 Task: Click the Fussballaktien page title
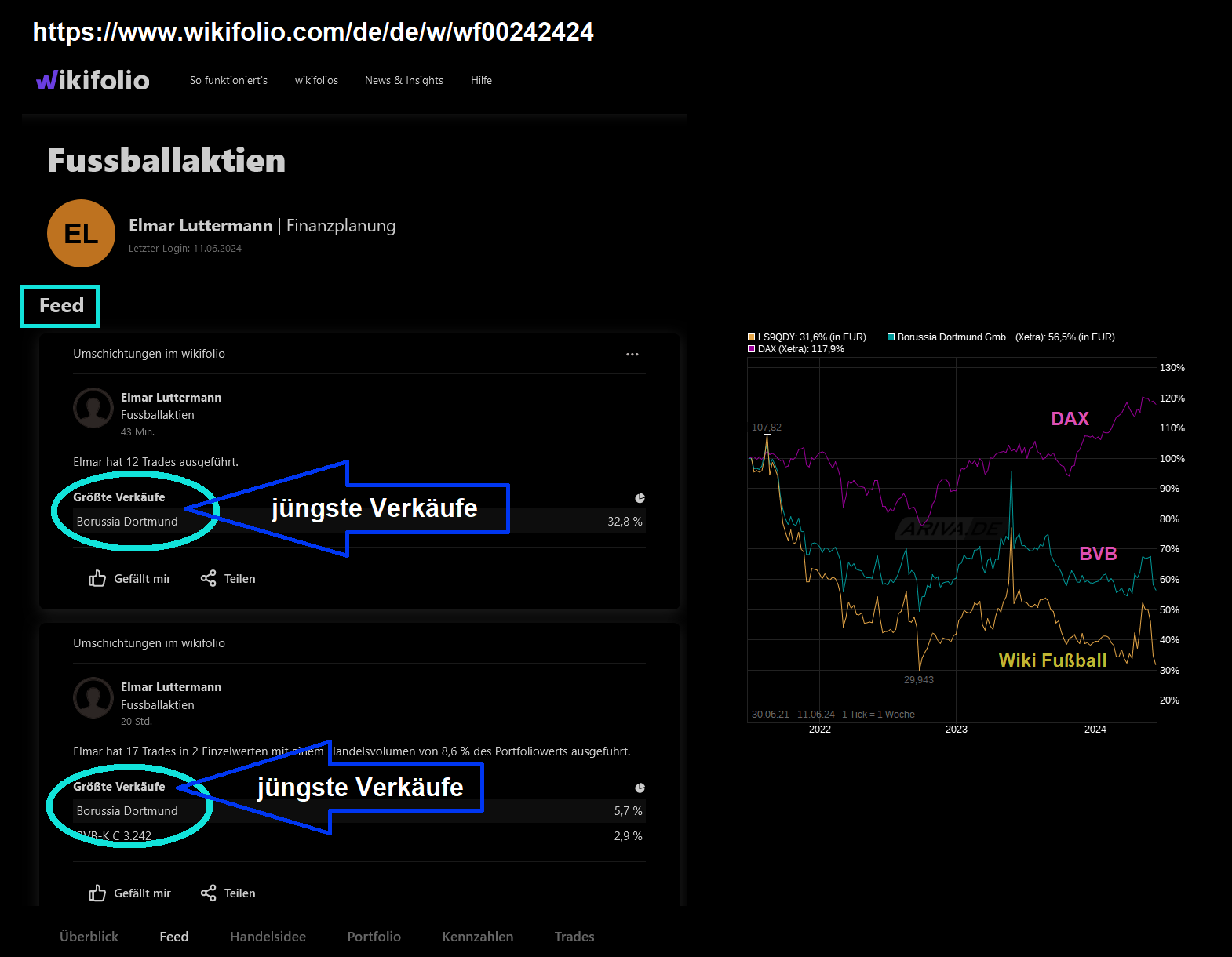click(x=166, y=161)
